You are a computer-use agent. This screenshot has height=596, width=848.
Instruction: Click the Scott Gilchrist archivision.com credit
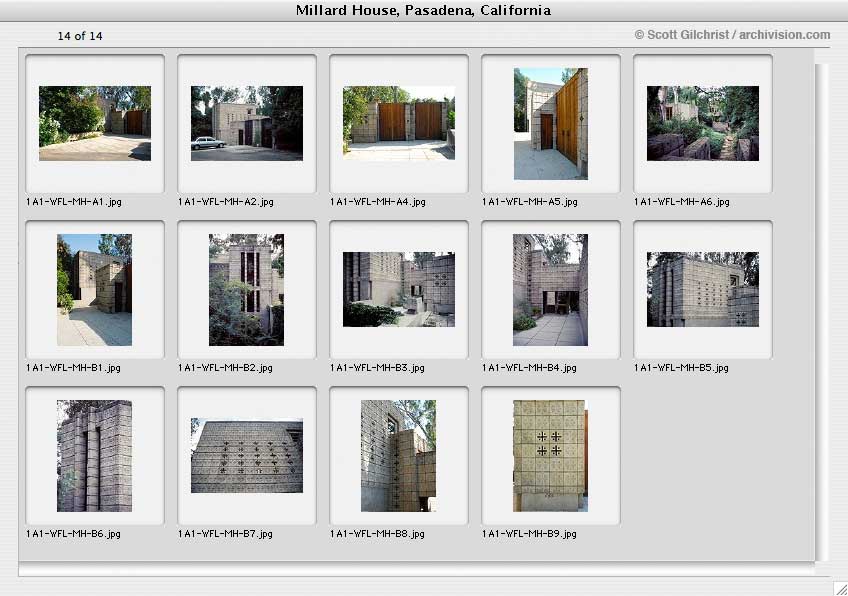point(732,35)
